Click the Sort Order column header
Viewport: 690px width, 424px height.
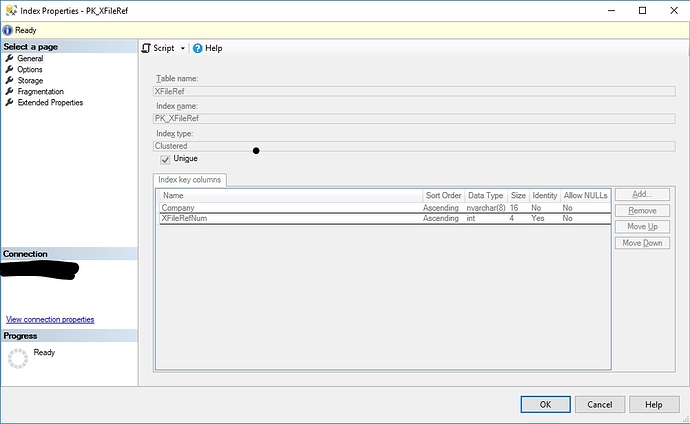tap(443, 195)
